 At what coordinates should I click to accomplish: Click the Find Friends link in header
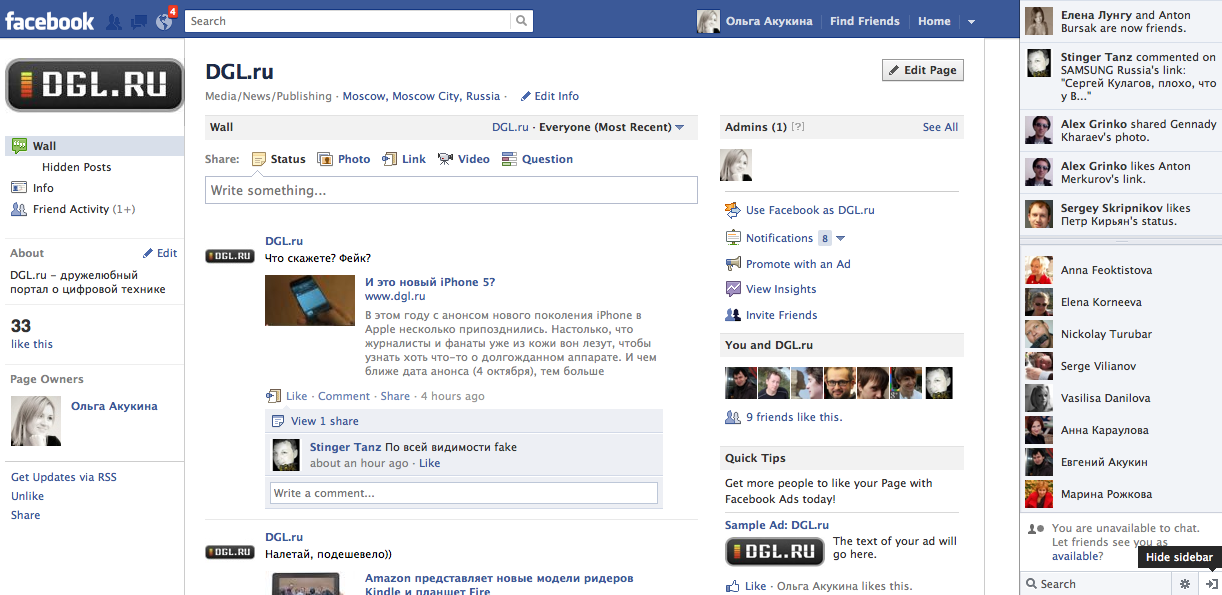pyautogui.click(x=864, y=21)
